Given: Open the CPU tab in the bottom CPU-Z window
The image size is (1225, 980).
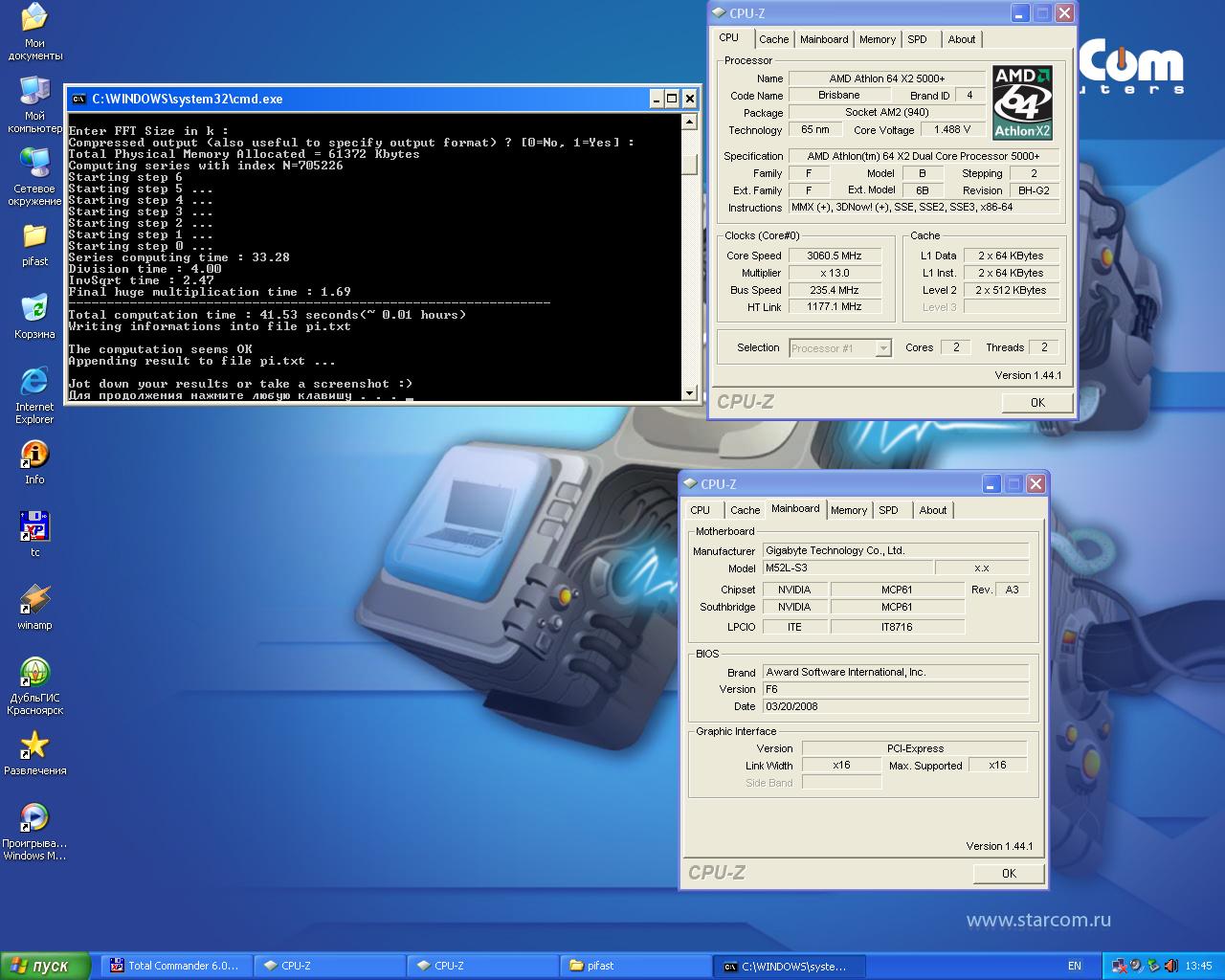Looking at the screenshot, I should (701, 510).
